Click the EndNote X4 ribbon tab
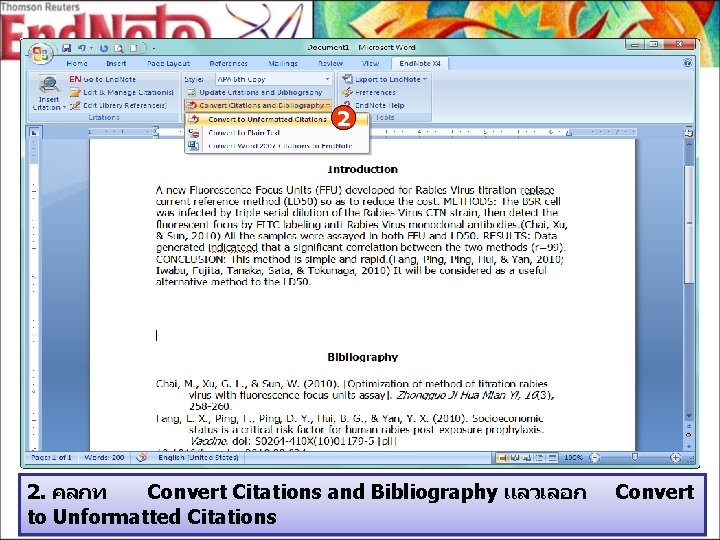Image resolution: width=720 pixels, height=540 pixels. tap(420, 63)
